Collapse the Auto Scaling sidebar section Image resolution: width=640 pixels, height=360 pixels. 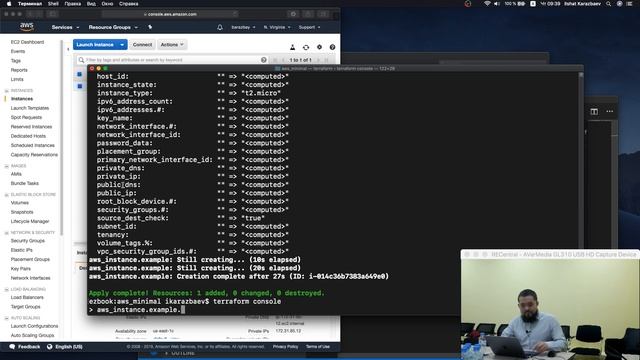[x=6, y=318]
